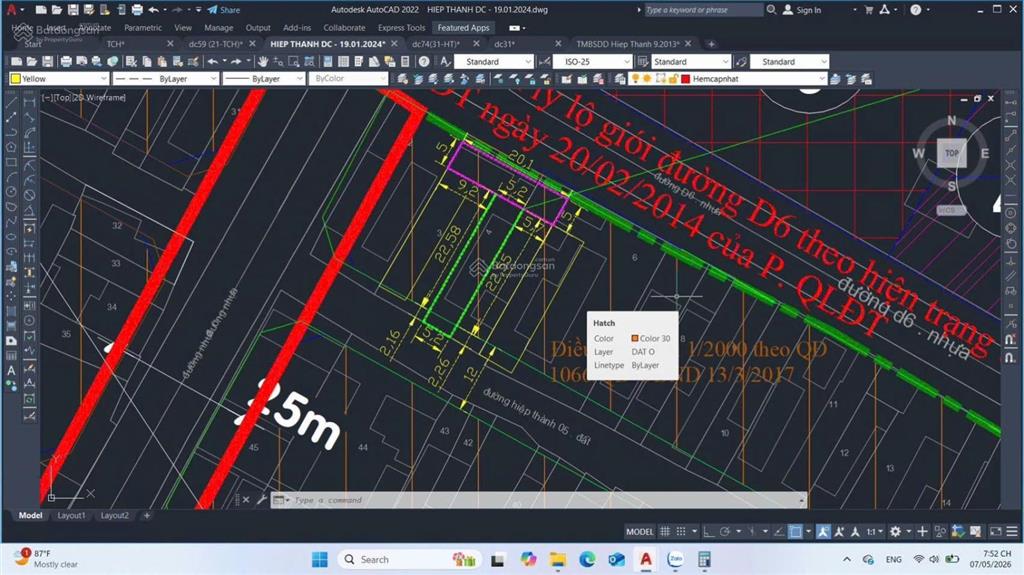
Task: Click the Type a keyword or phrase search box
Action: click(703, 10)
